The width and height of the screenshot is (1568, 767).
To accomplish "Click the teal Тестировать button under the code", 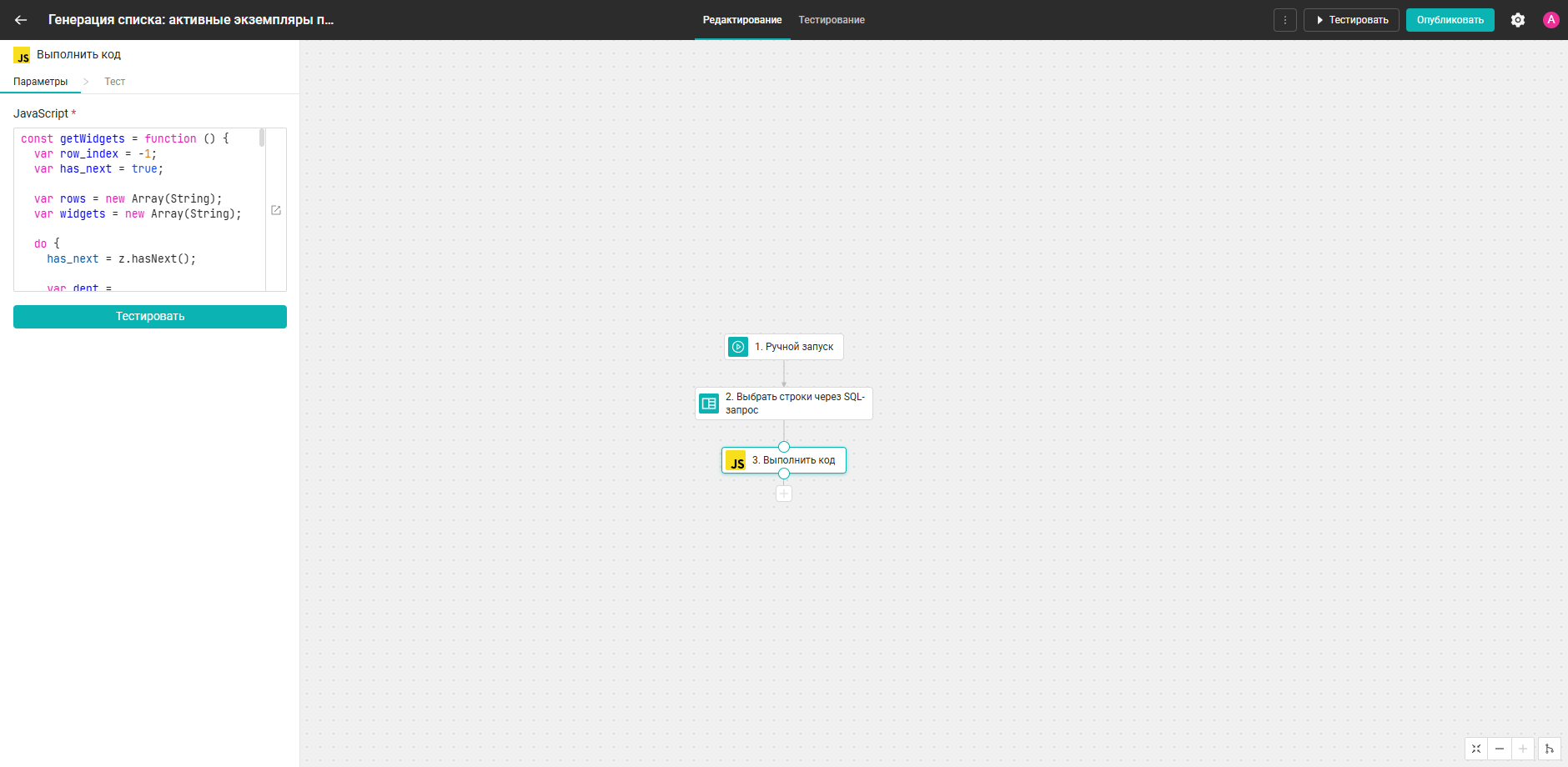I will (150, 317).
